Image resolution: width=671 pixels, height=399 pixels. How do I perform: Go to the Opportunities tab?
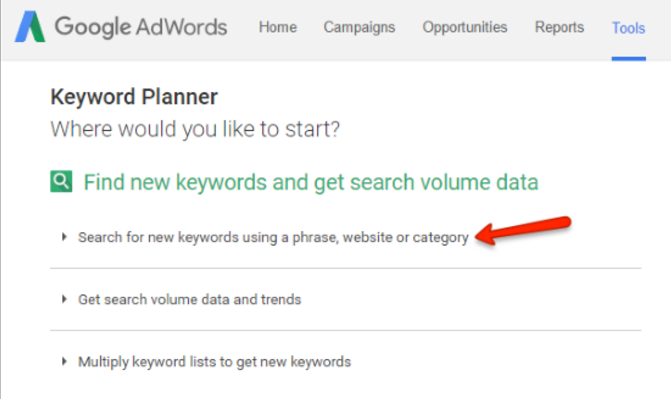[x=465, y=28]
